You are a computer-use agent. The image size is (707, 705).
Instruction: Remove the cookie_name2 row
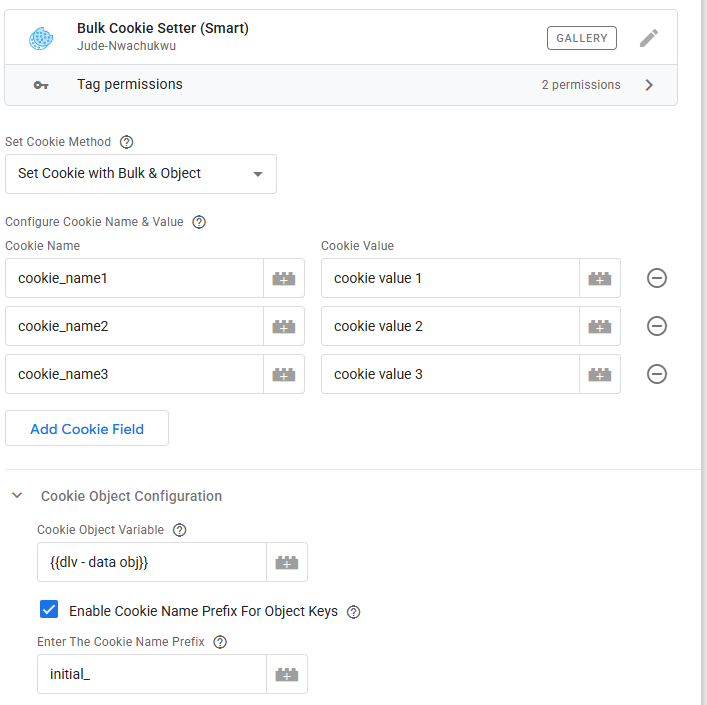coord(657,326)
